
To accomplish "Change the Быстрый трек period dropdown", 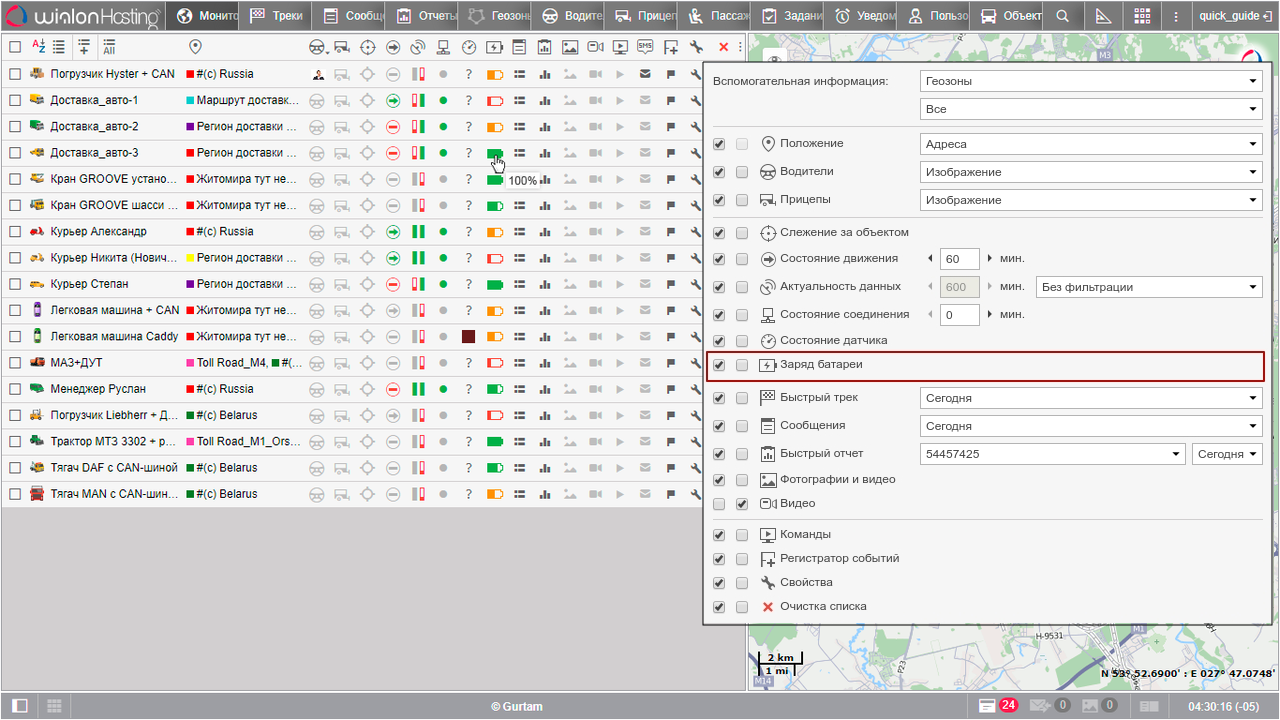I will pyautogui.click(x=1088, y=397).
